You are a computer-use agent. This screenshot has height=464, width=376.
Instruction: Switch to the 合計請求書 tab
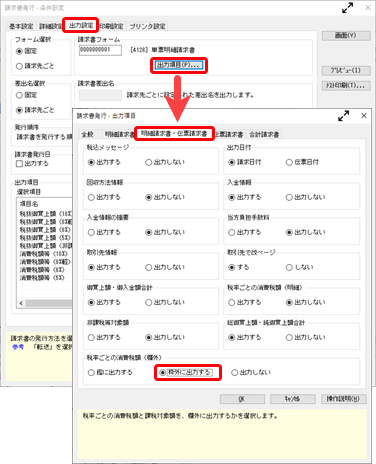[x=264, y=134]
